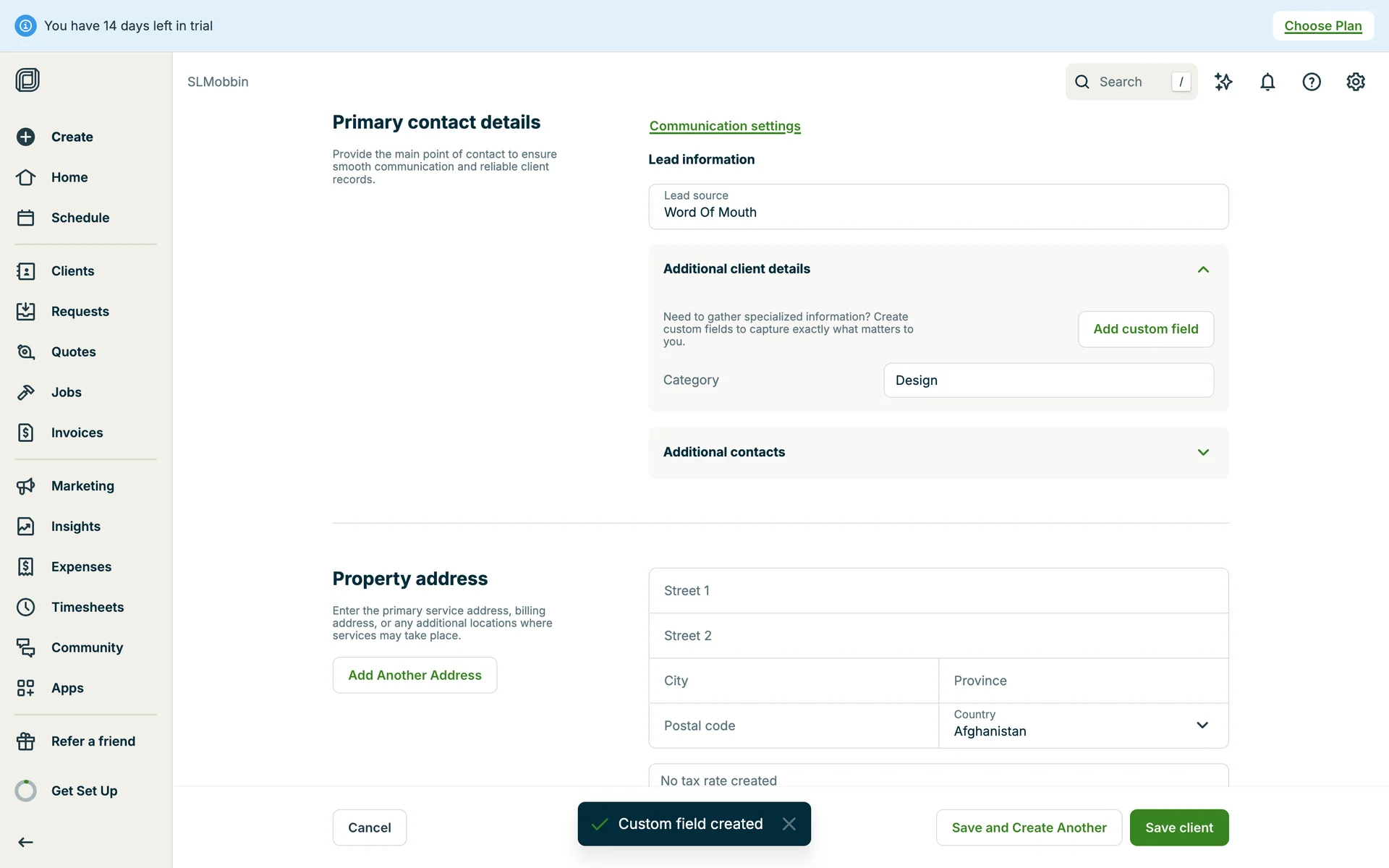Expand the Additional contacts section
This screenshot has height=868, width=1389.
(1202, 452)
